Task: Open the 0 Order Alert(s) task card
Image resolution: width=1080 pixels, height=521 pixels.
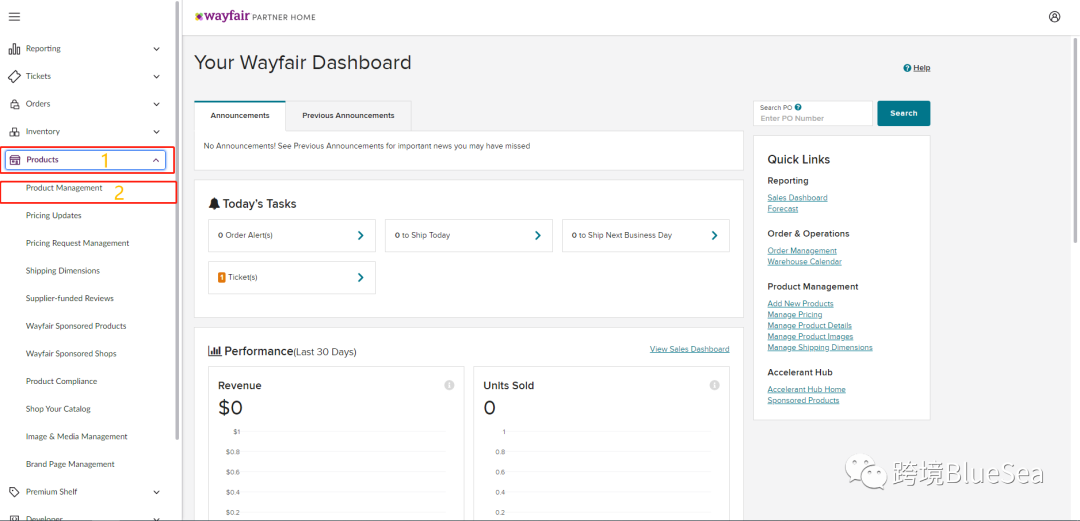Action: point(292,236)
